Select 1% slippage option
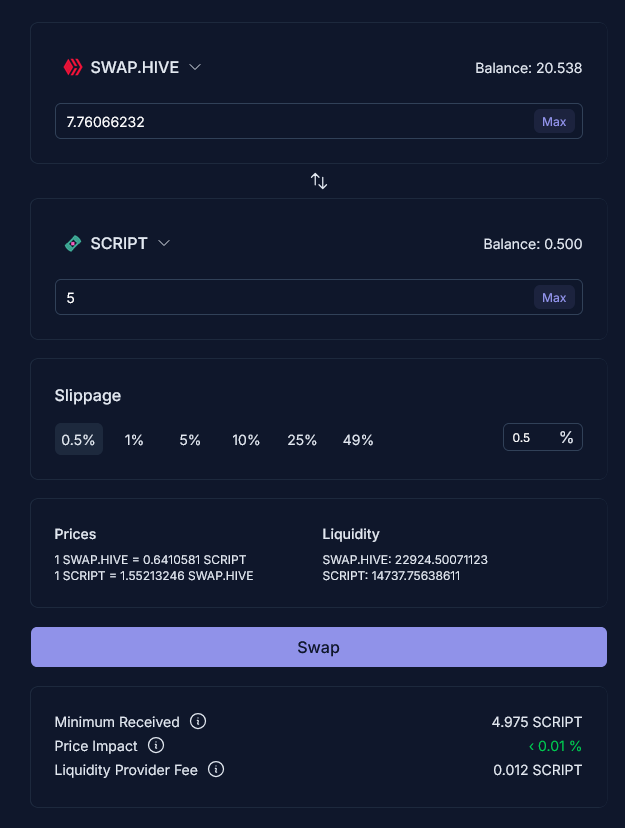Screen dimensions: 625x828 [134, 440]
